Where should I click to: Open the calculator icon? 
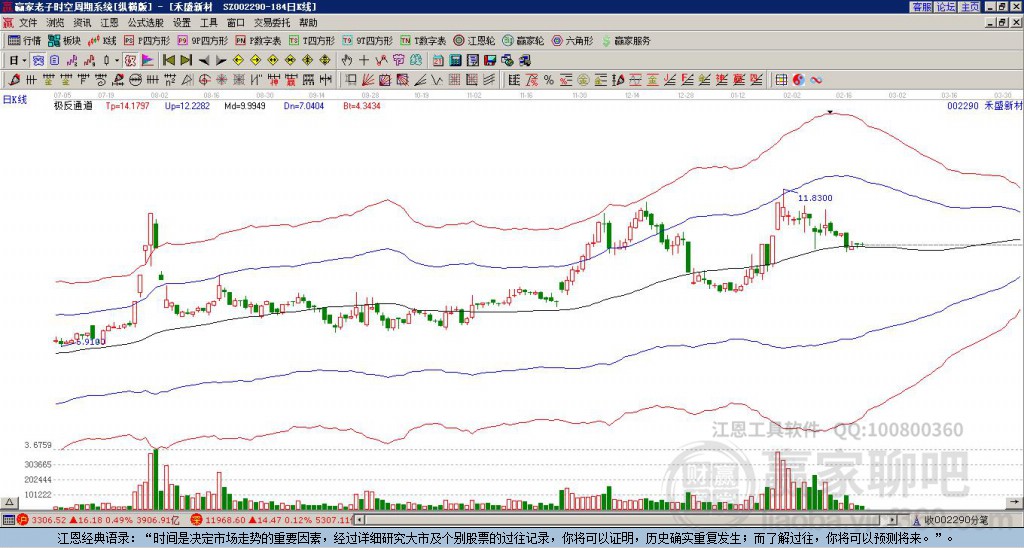point(455,61)
